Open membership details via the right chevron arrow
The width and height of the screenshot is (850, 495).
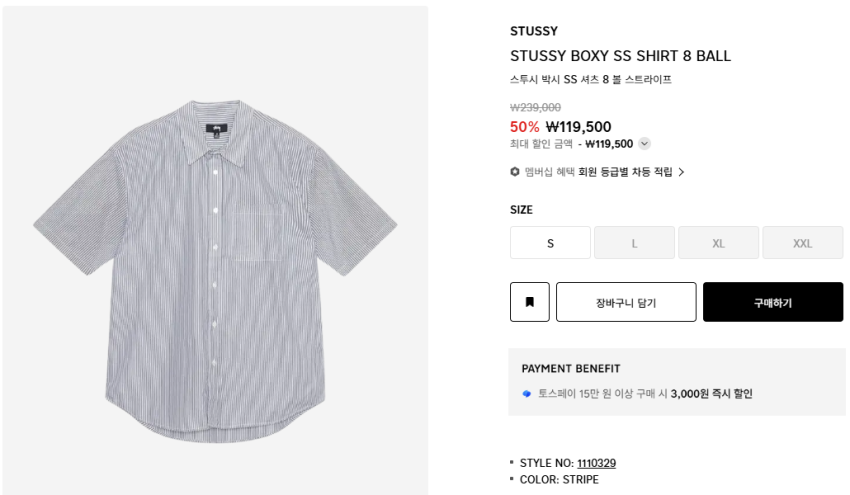coord(681,172)
